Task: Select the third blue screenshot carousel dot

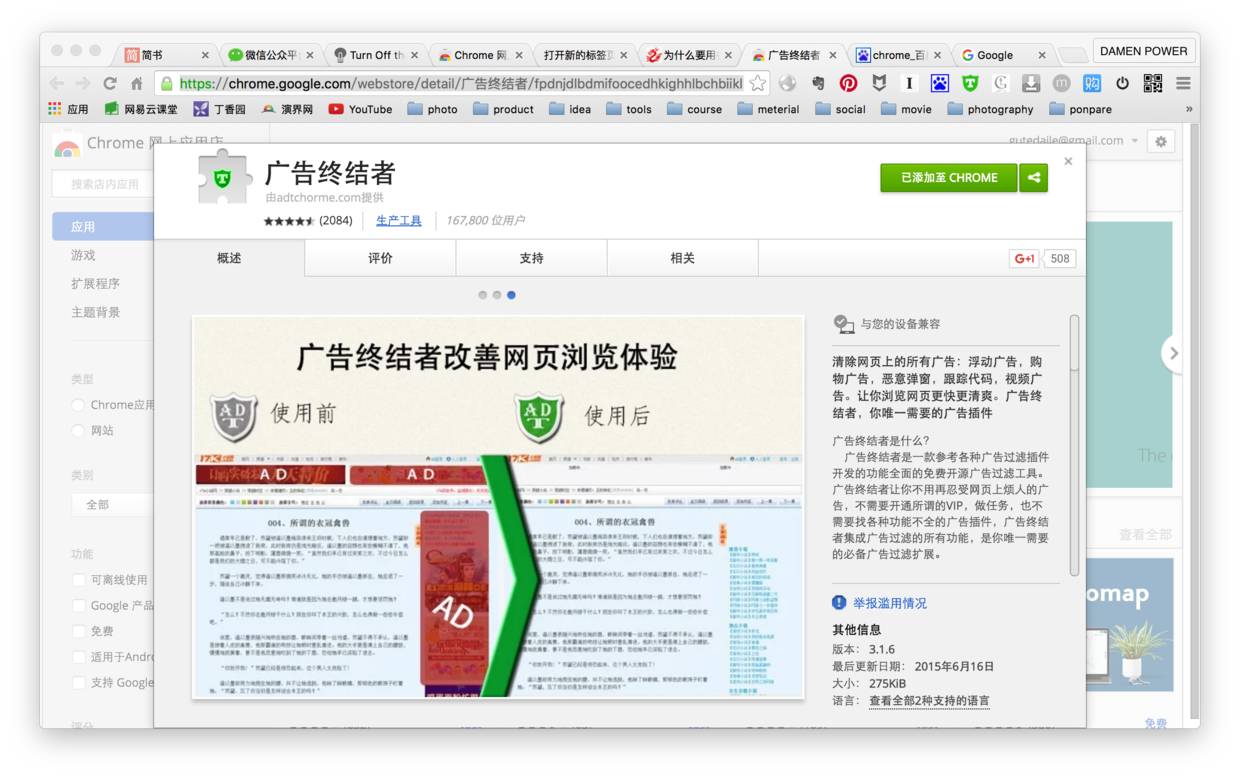Action: tap(511, 295)
